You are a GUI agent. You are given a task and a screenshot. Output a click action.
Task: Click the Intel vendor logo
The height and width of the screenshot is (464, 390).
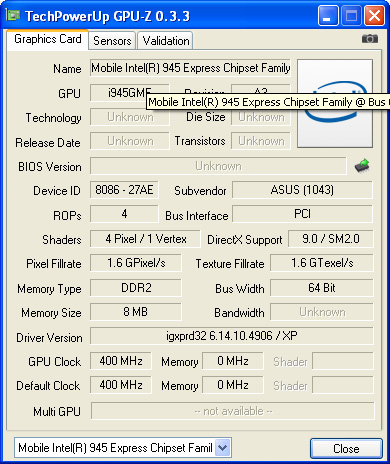click(335, 103)
